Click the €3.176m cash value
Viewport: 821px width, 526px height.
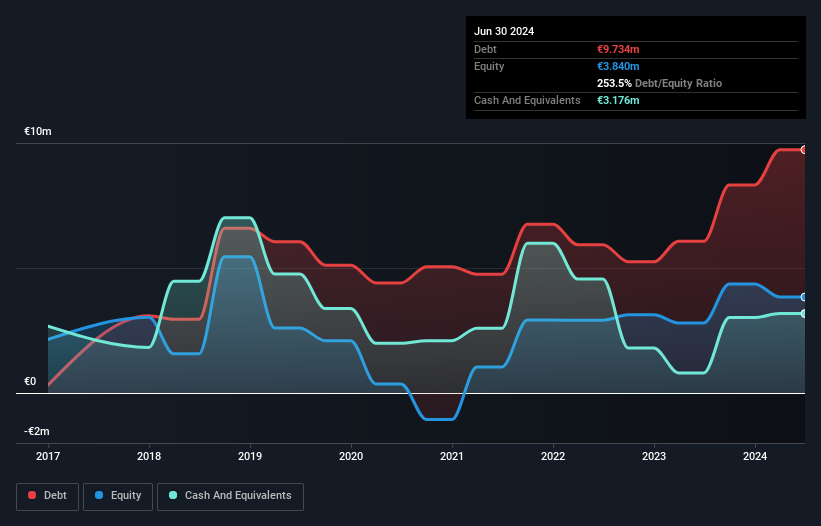(618, 100)
